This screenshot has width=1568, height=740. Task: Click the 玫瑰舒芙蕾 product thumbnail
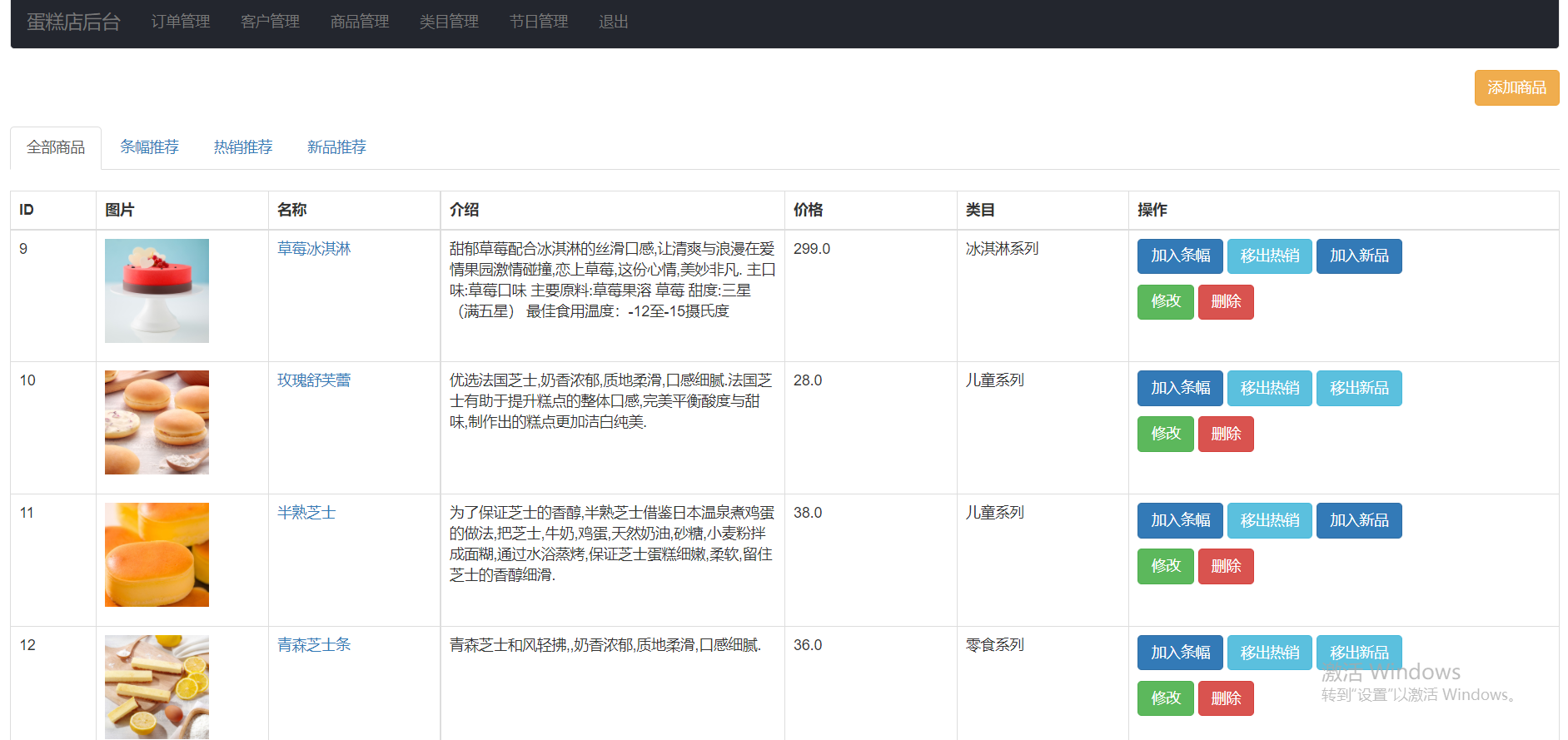click(x=157, y=423)
